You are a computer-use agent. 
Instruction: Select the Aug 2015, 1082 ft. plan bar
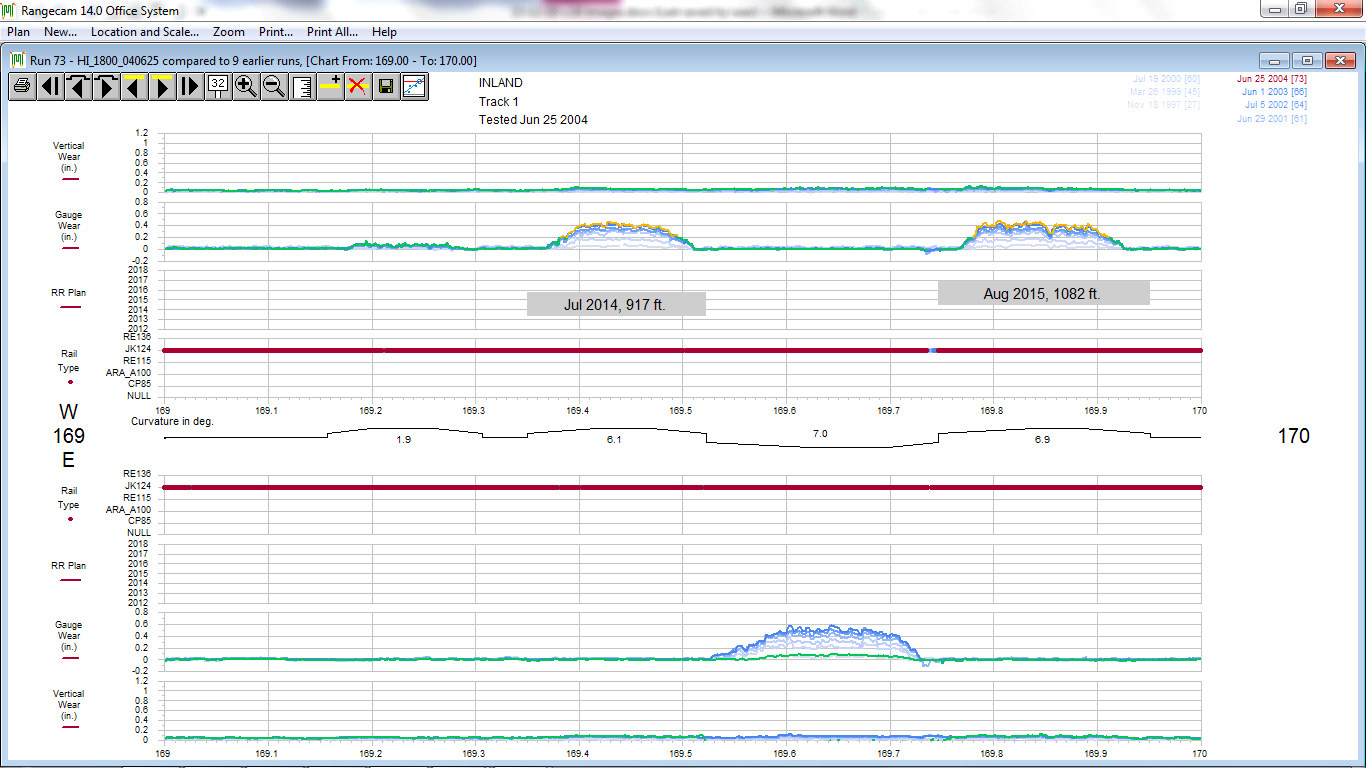click(x=1043, y=293)
